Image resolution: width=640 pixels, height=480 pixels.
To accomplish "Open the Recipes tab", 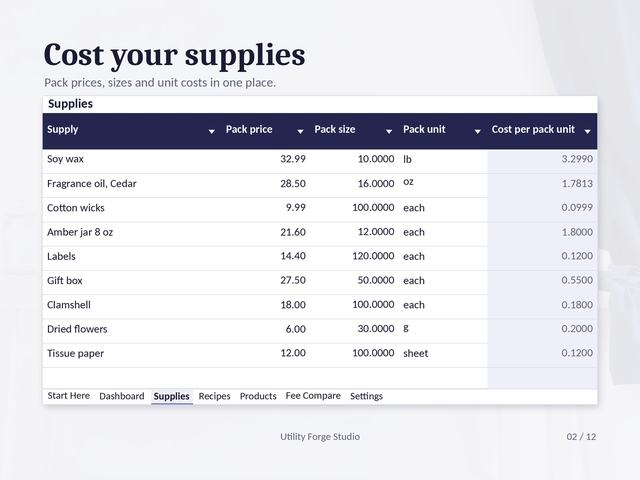I will click(x=214, y=396).
